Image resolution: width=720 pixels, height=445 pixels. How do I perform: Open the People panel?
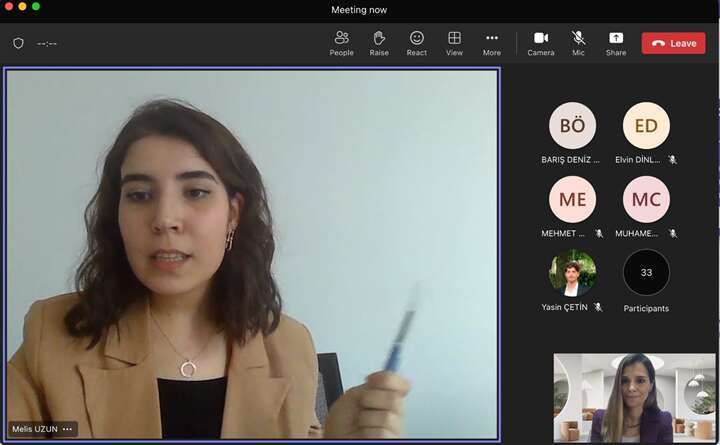click(x=341, y=43)
